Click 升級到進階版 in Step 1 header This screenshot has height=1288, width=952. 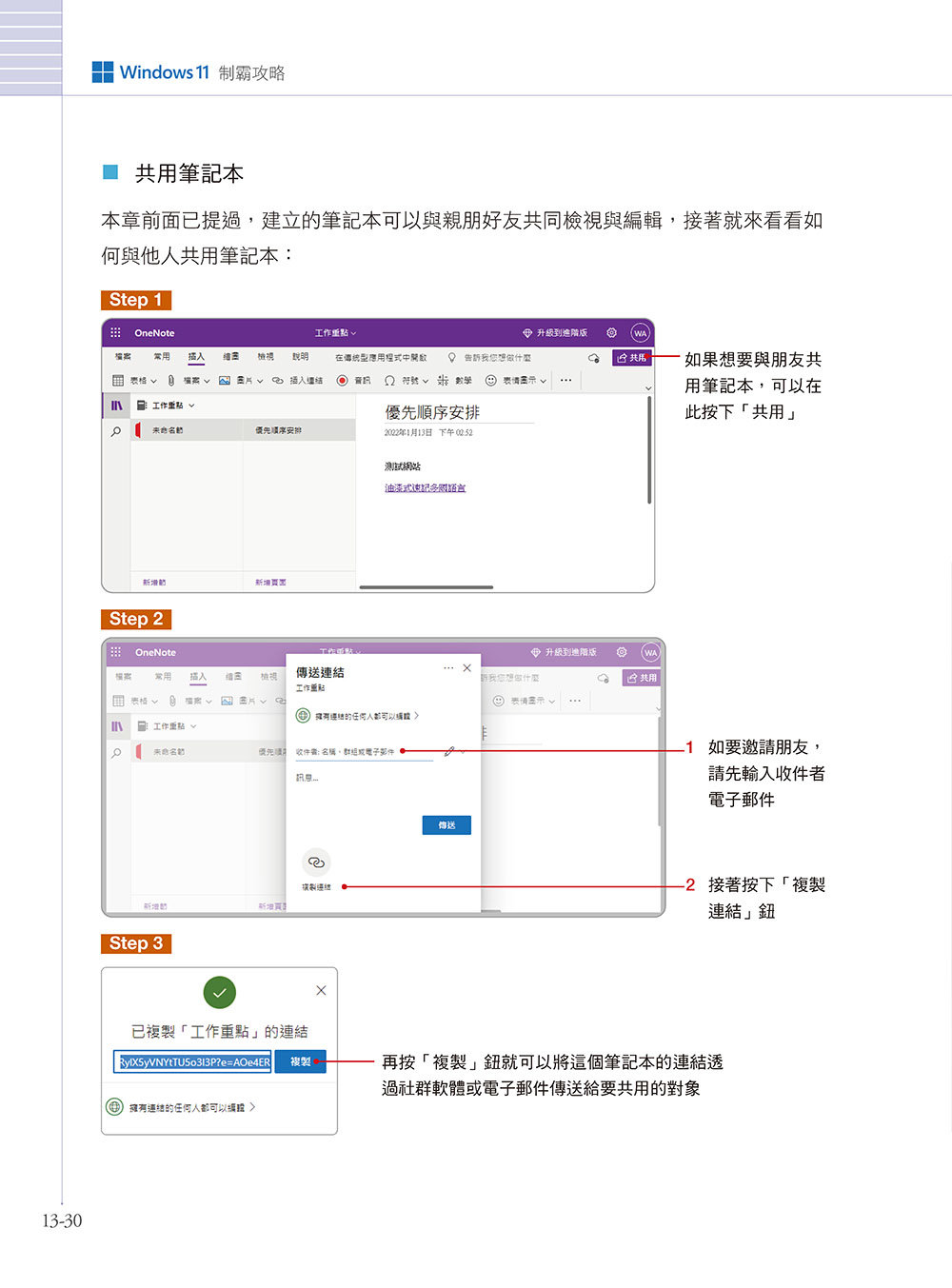click(562, 333)
